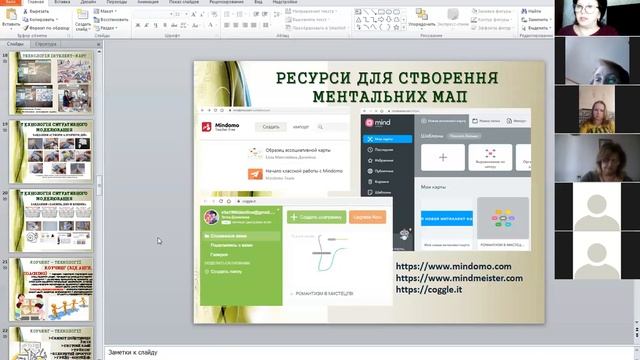
Task: Click the text columns icon
Action: (x=266, y=25)
